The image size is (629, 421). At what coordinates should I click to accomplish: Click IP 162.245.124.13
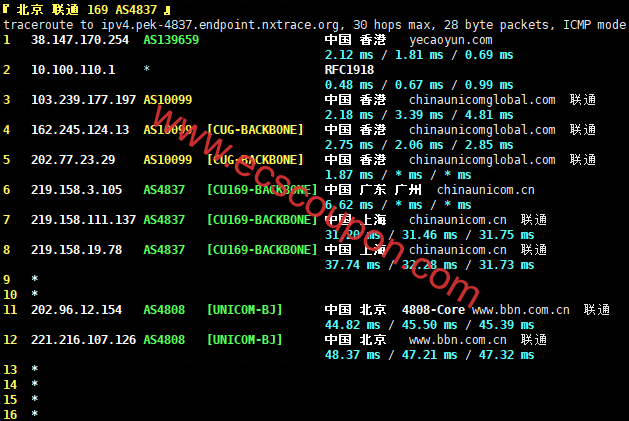(80, 130)
